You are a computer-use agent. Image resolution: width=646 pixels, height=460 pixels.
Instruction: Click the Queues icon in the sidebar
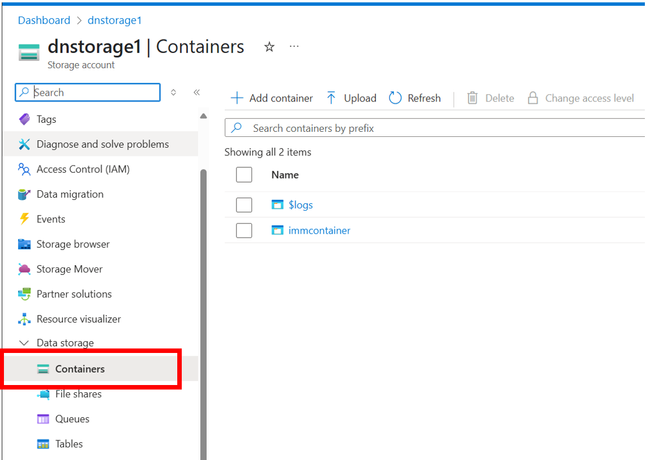tap(43, 419)
